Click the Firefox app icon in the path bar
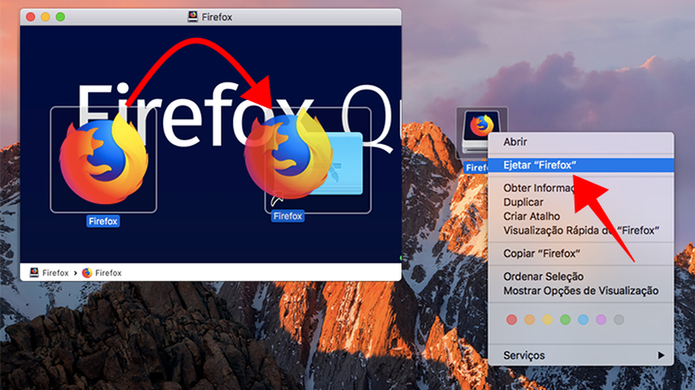Viewport: 695px width, 390px height. 87,273
